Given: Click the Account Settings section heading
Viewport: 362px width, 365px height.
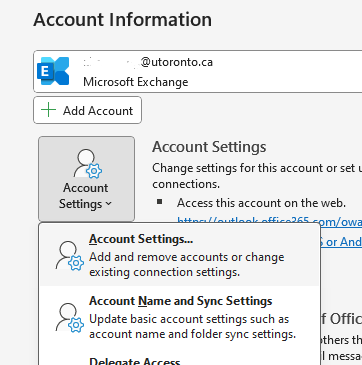Looking at the screenshot, I should coord(209,147).
